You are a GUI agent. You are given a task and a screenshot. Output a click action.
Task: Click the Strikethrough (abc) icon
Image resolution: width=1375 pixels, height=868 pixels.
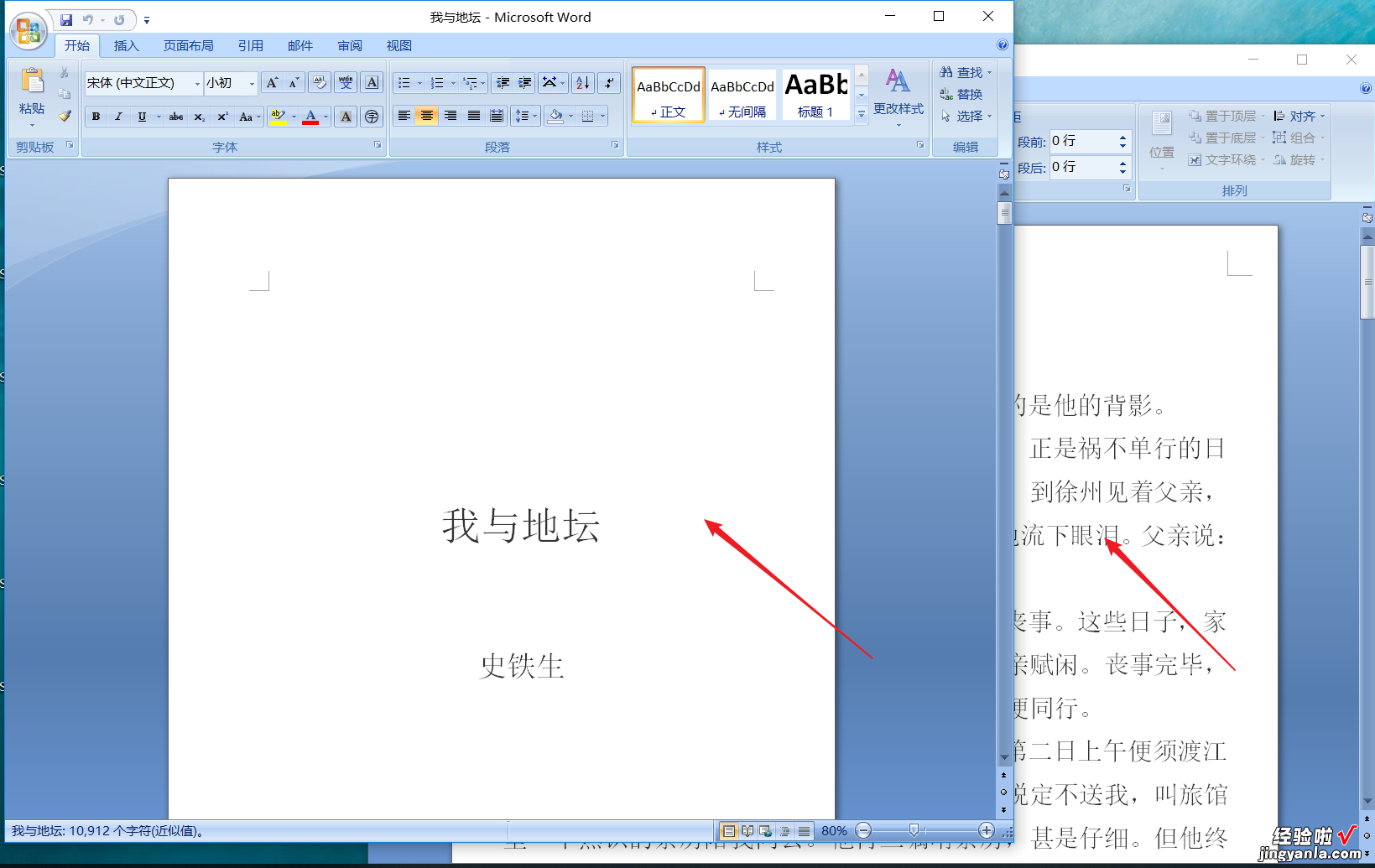176,117
